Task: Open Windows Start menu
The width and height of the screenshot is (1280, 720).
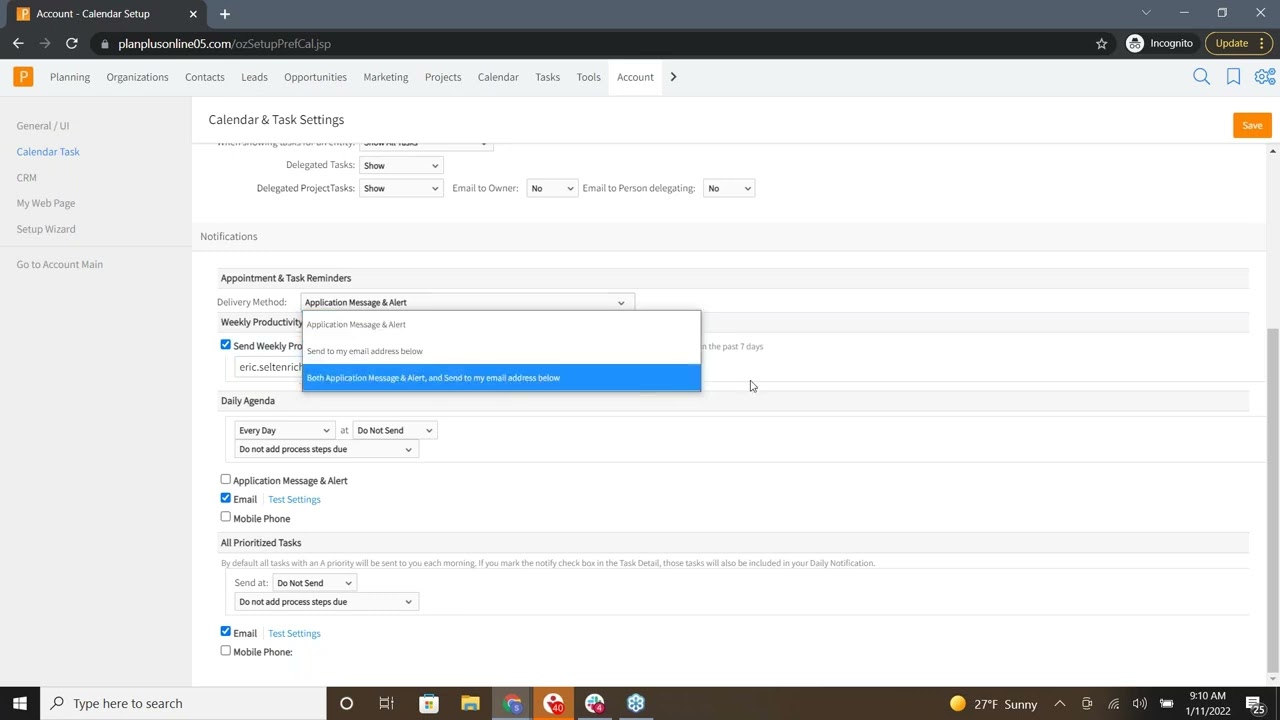Action: [20, 703]
